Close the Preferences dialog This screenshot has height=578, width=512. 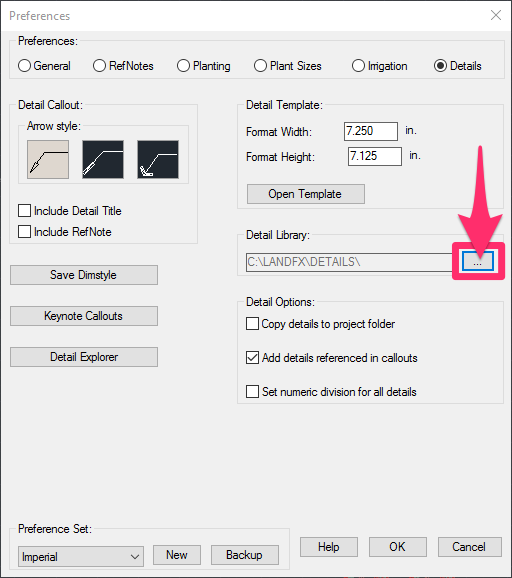click(x=496, y=15)
